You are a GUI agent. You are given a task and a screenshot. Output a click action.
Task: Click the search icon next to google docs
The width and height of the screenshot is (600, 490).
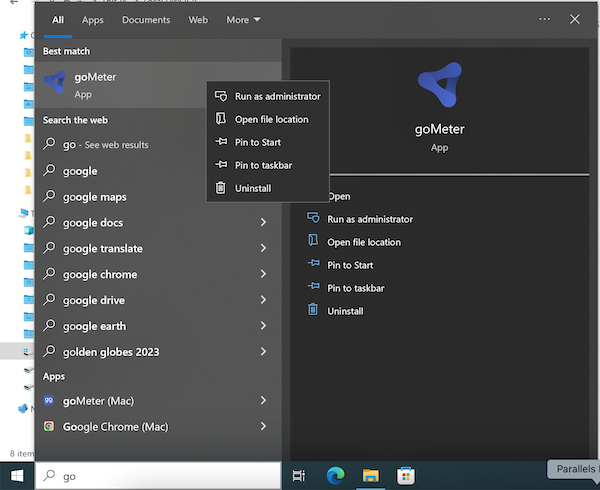point(49,222)
